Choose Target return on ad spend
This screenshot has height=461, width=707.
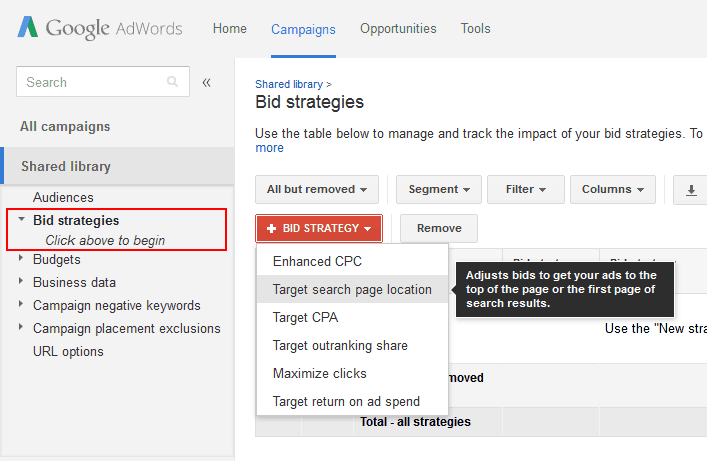coord(352,401)
